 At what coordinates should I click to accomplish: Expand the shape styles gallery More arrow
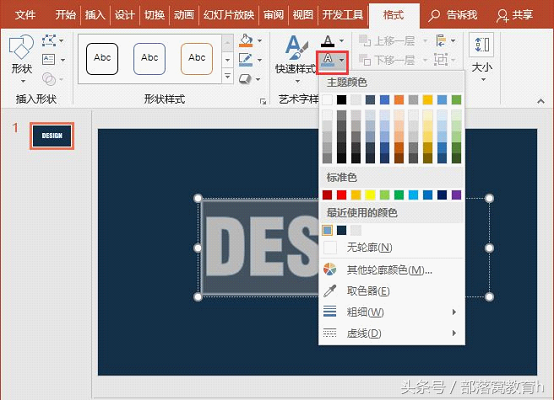tap(228, 76)
